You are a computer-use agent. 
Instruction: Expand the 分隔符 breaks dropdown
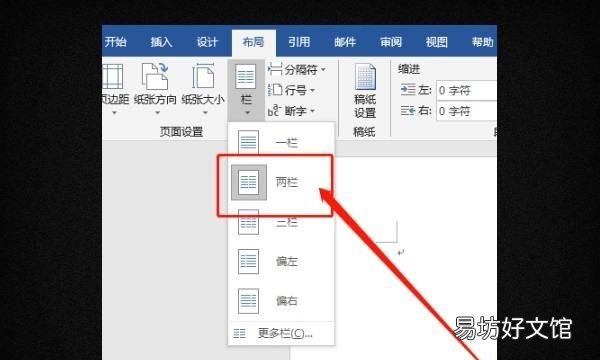pyautogui.click(x=297, y=70)
